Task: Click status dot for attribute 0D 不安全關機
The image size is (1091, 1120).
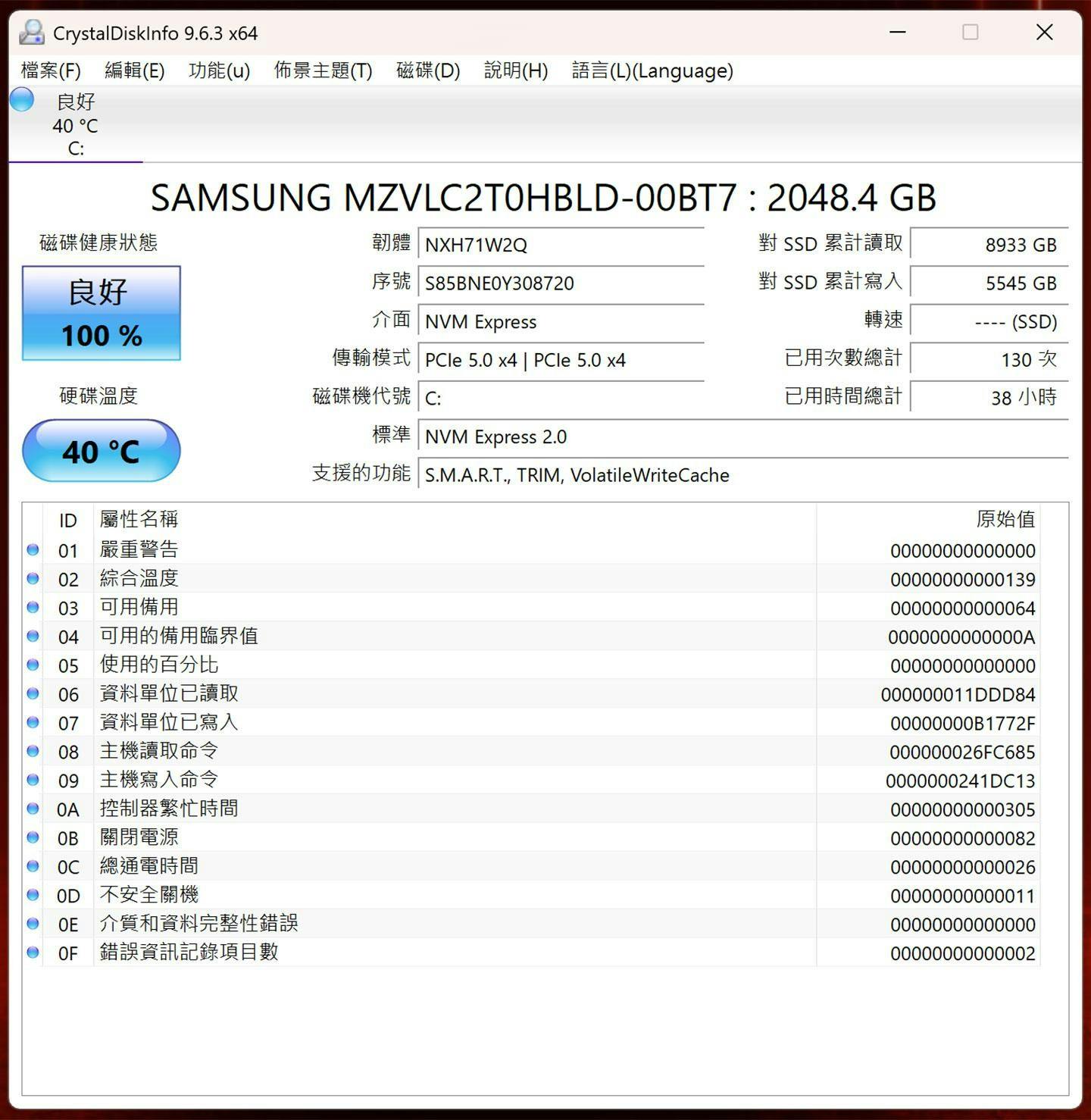Action: (33, 895)
